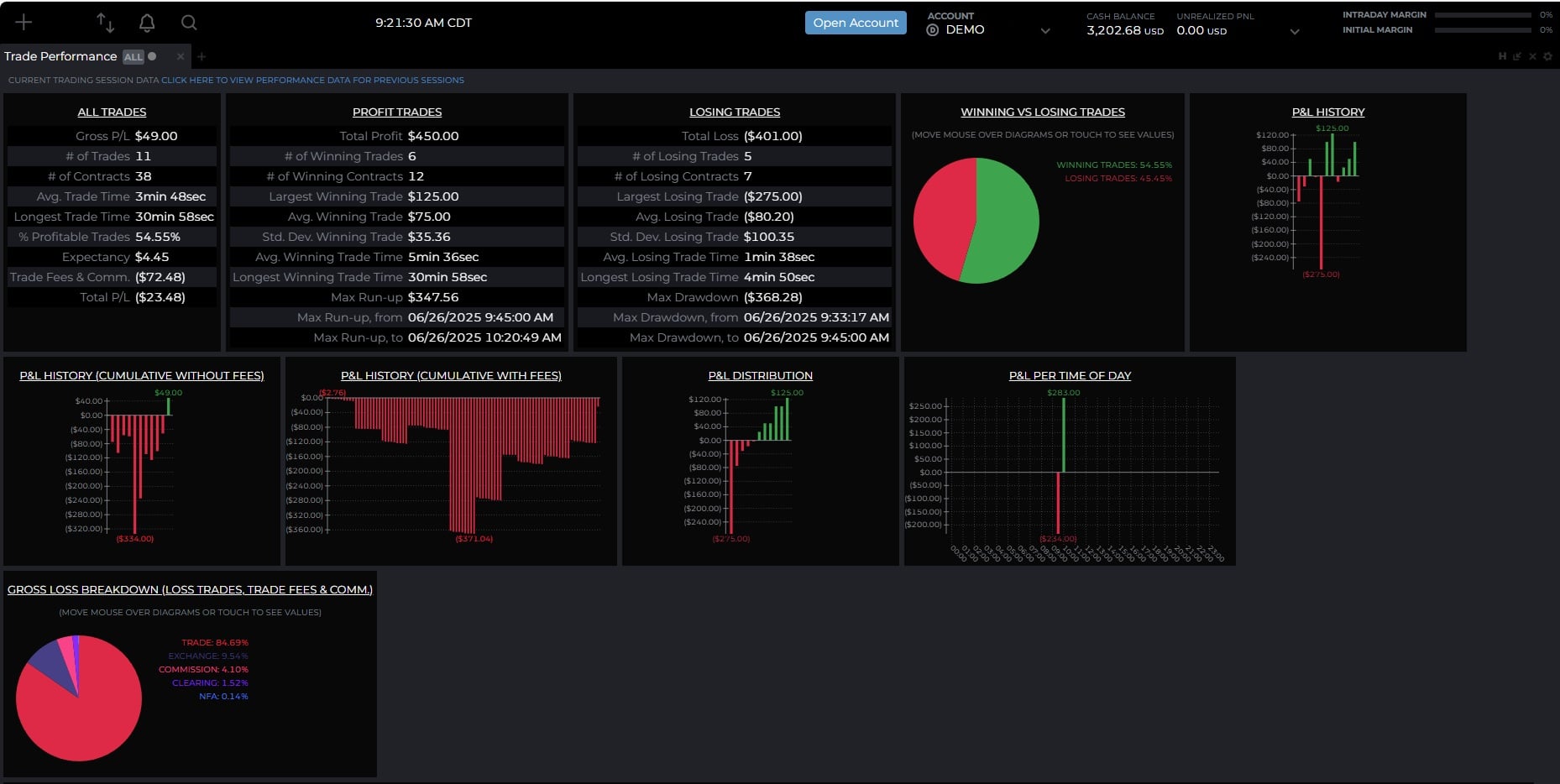Click the Total P/L value ($23.48)
The image size is (1560, 784).
160,297
